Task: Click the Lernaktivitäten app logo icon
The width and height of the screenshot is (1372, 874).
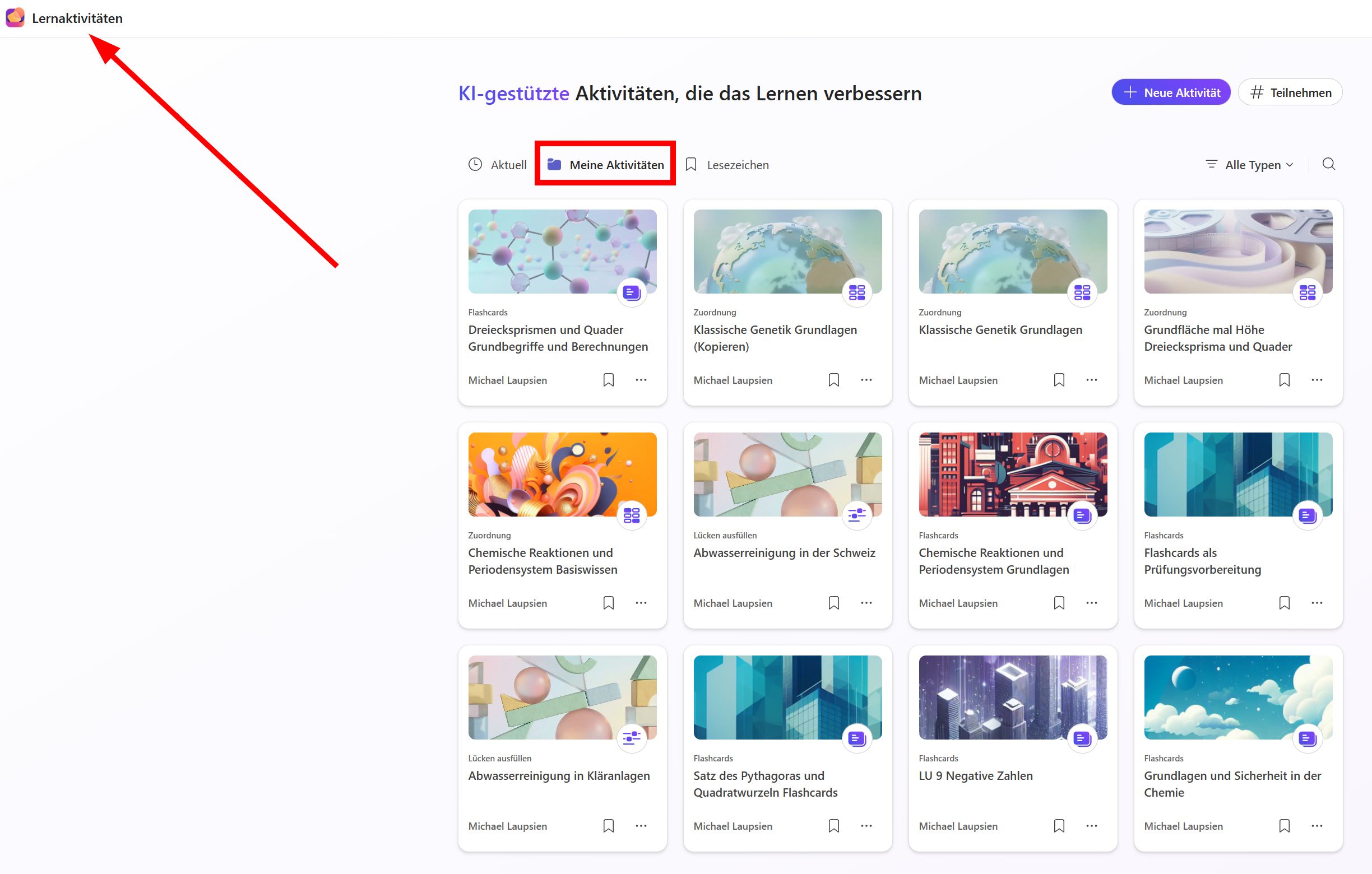Action: [15, 18]
